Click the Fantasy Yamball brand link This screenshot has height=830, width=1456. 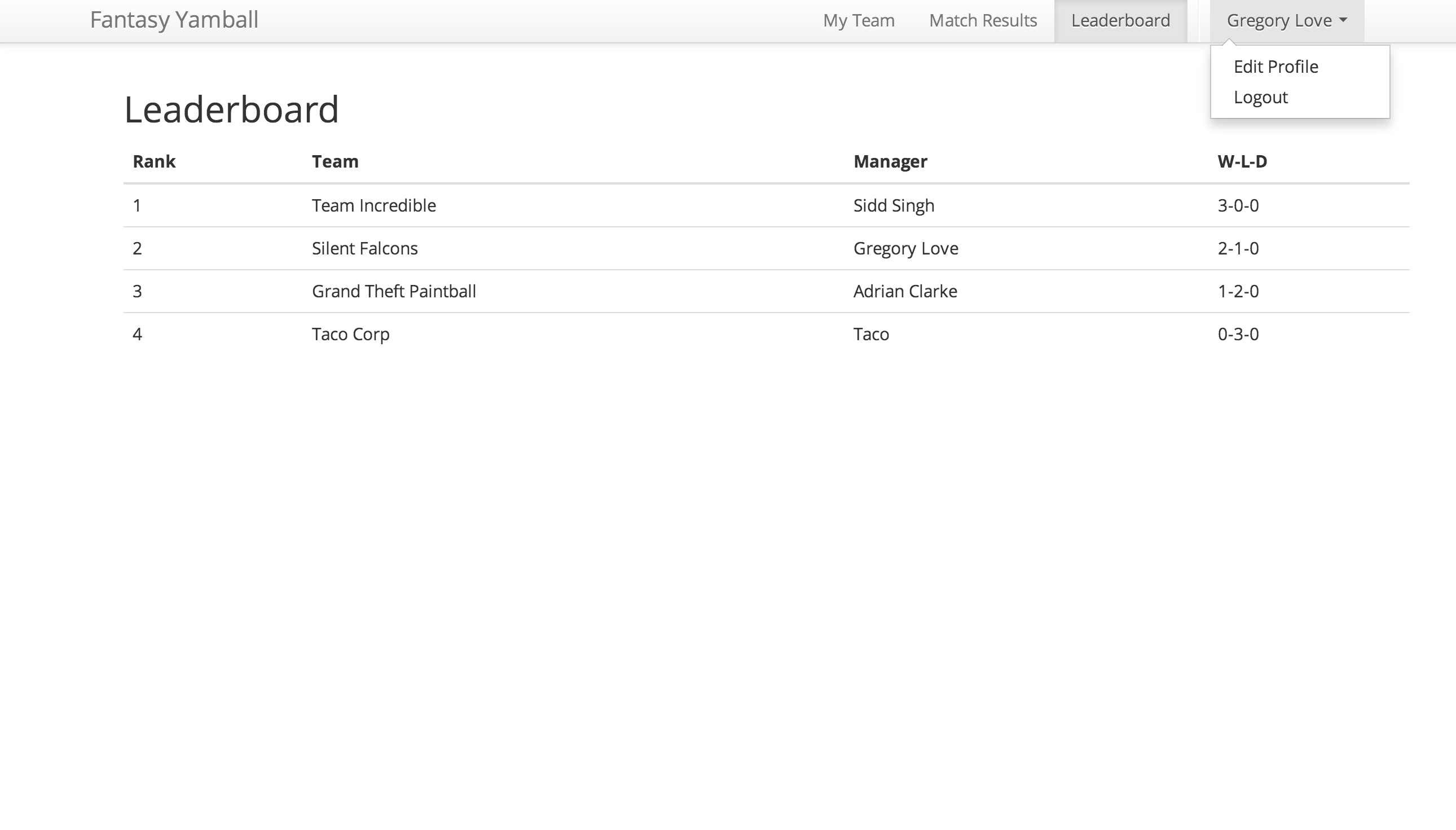pyautogui.click(x=174, y=20)
